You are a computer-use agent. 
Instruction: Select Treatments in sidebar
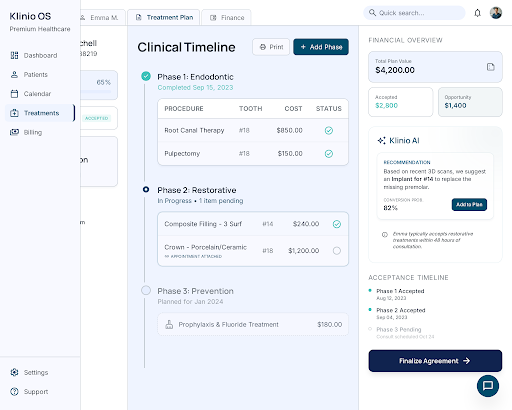coord(40,113)
